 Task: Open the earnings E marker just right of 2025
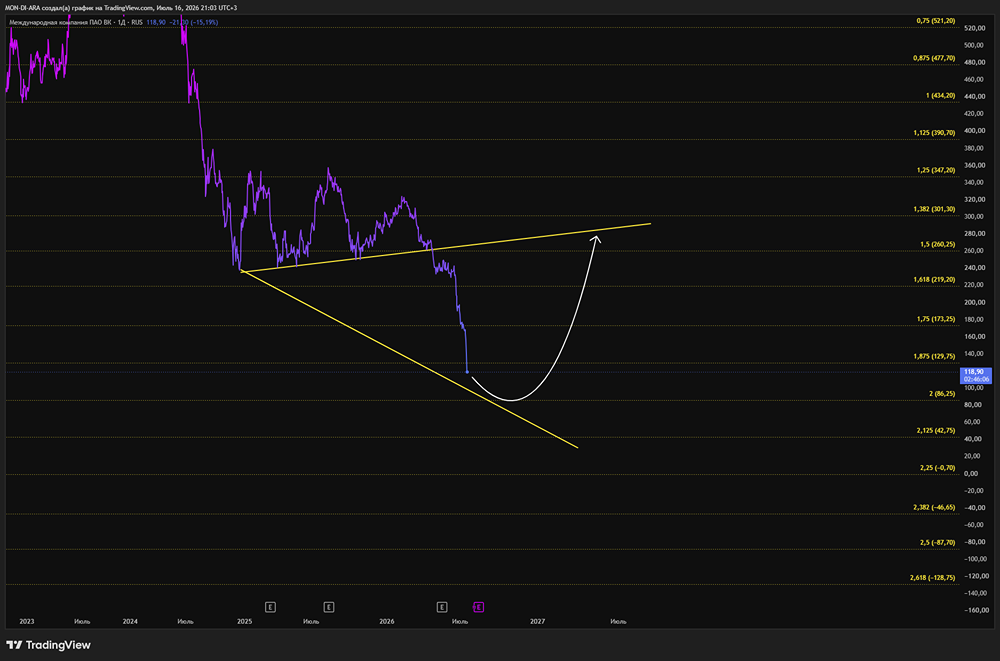tap(270, 607)
